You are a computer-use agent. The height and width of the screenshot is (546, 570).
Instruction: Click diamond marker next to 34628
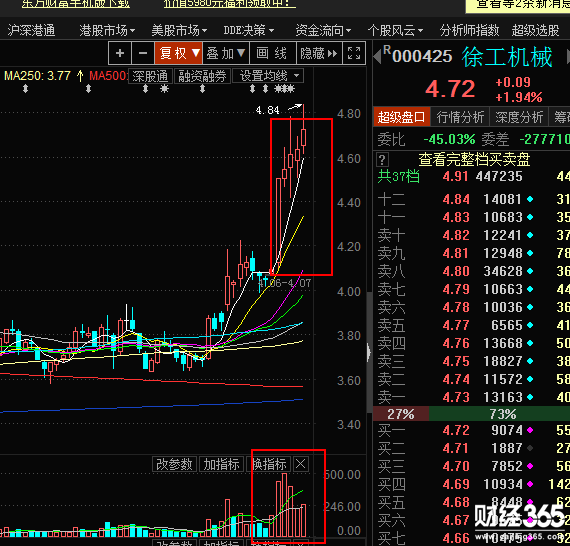point(530,271)
